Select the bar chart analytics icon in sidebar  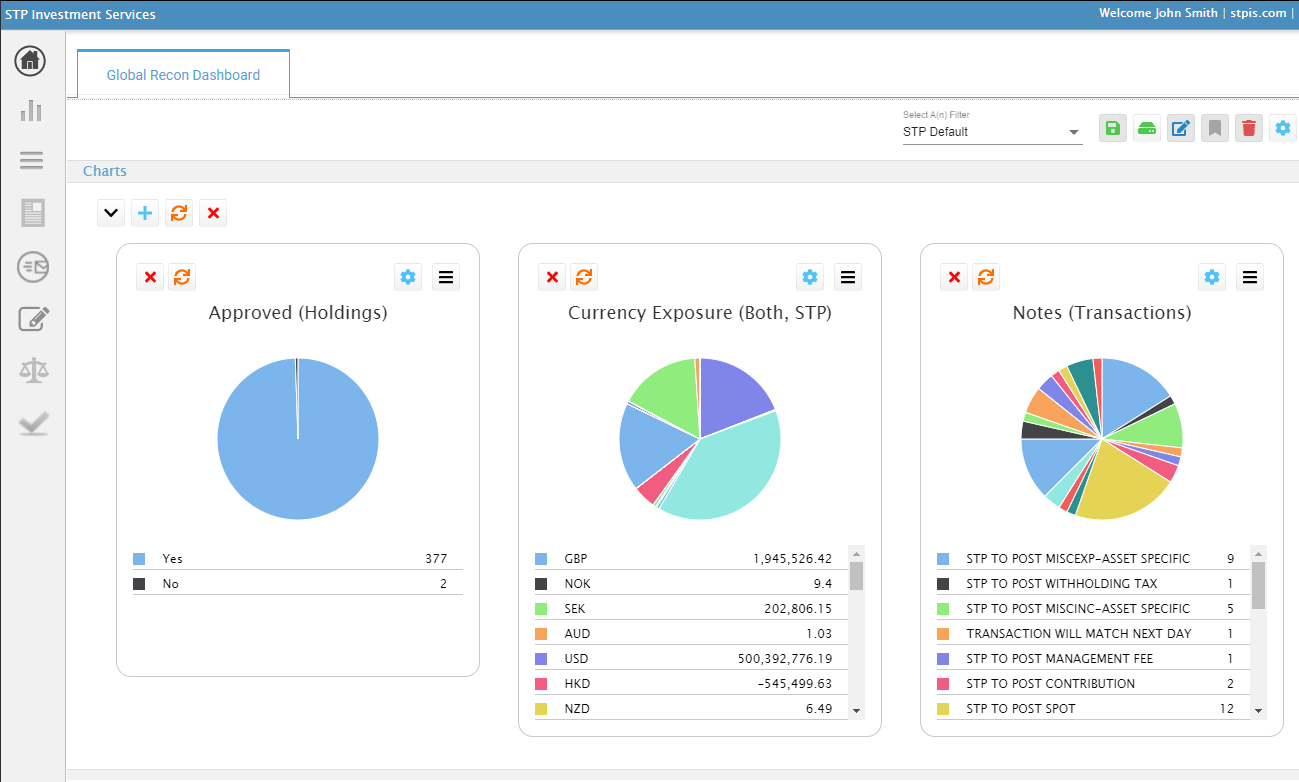click(30, 111)
